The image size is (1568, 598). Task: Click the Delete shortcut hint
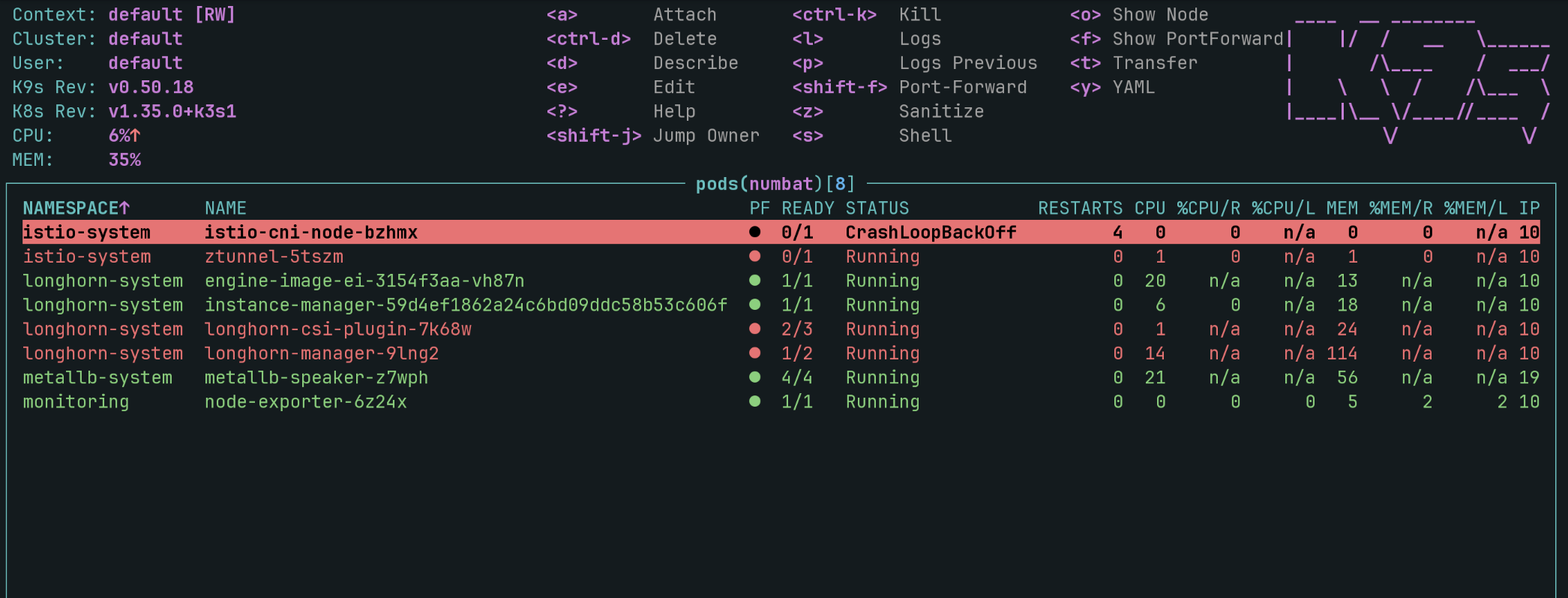631,39
